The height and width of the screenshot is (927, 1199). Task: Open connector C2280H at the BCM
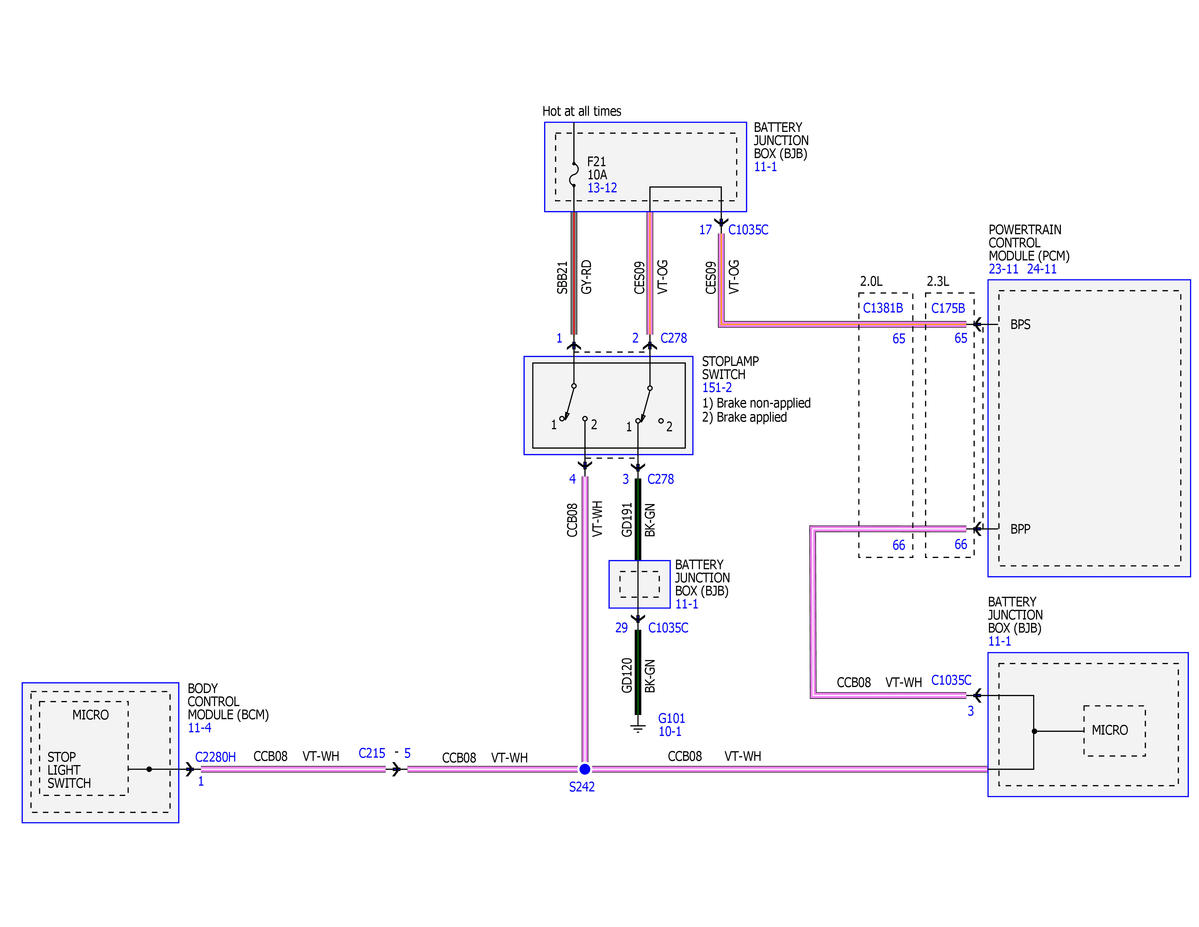pos(216,757)
